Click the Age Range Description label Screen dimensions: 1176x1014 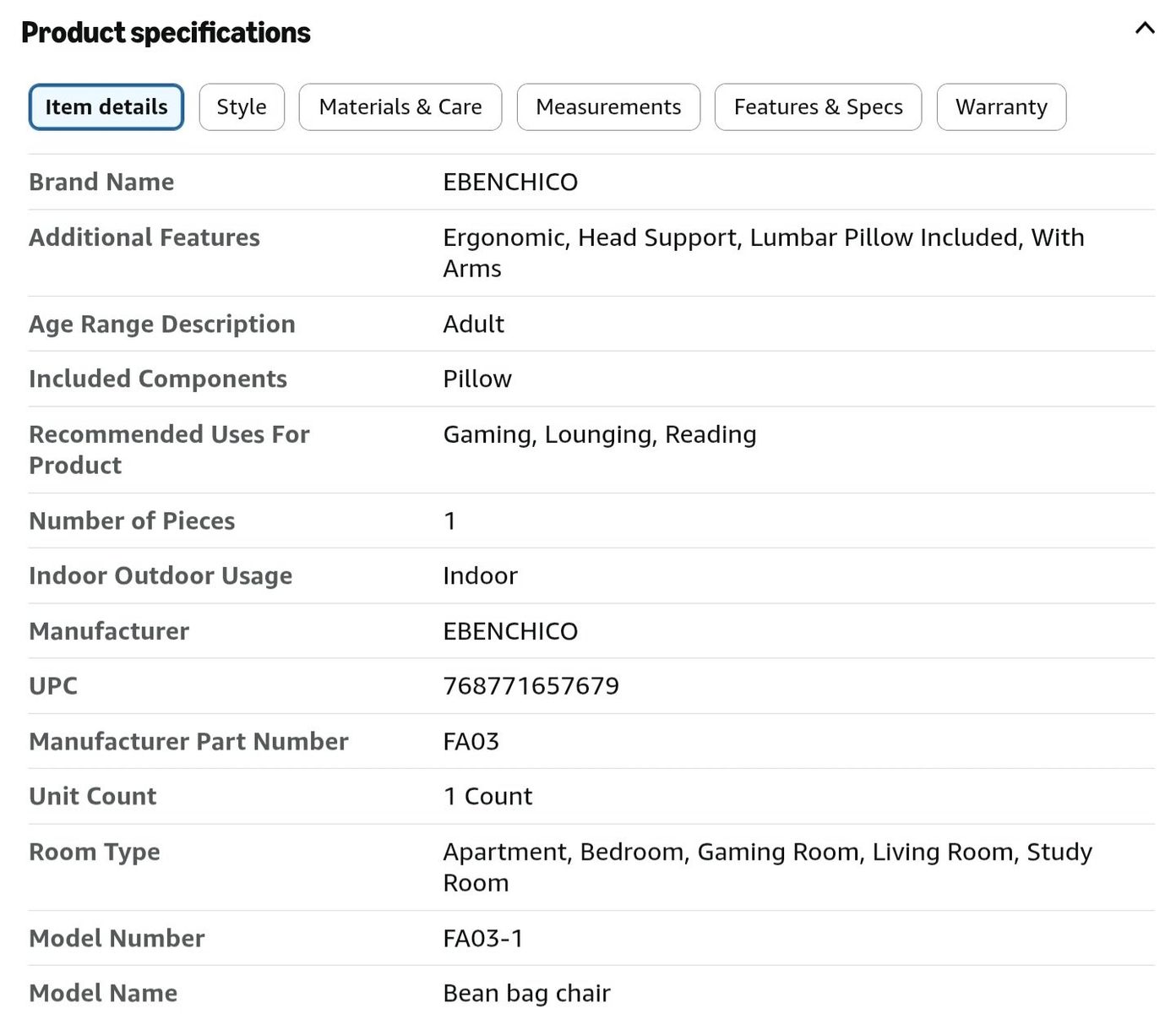162,324
